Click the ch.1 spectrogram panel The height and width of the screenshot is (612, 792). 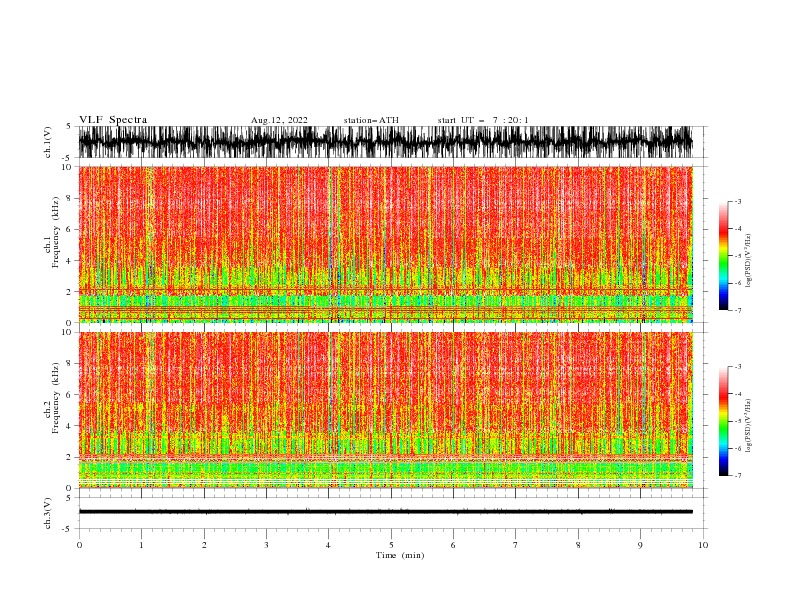(x=386, y=244)
